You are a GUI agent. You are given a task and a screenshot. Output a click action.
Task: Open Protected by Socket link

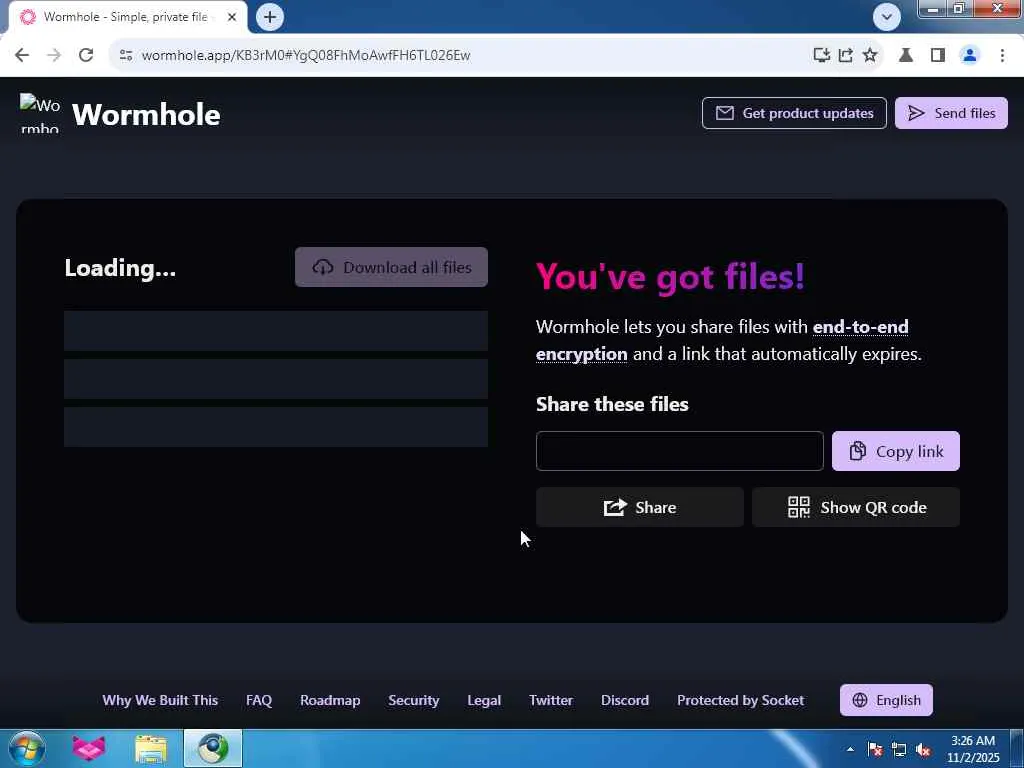pyautogui.click(x=741, y=700)
